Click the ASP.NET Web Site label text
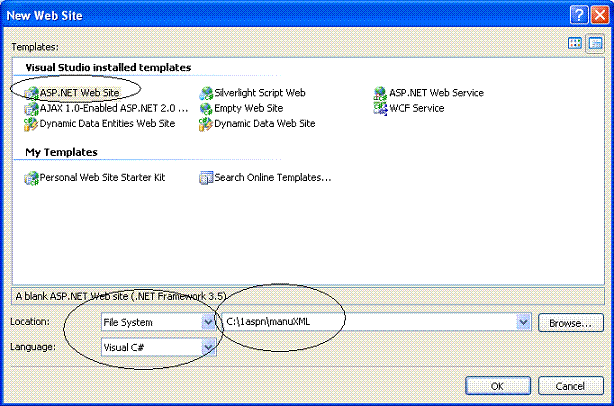The height and width of the screenshot is (406, 614). 79,93
